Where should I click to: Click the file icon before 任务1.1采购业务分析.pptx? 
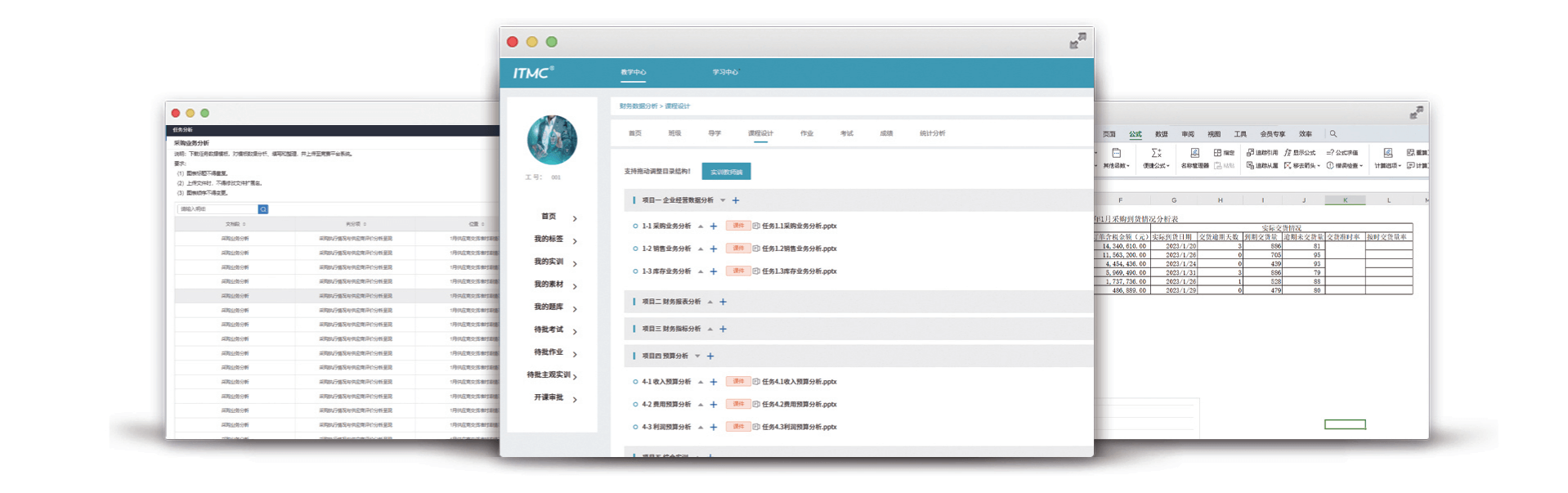tap(756, 226)
